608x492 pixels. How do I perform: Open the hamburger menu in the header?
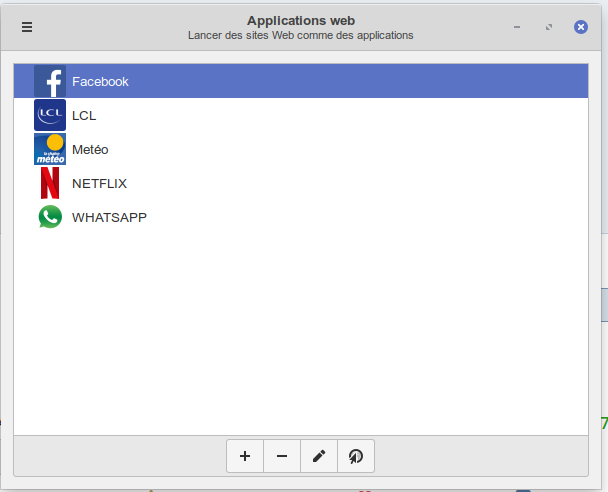[27, 27]
